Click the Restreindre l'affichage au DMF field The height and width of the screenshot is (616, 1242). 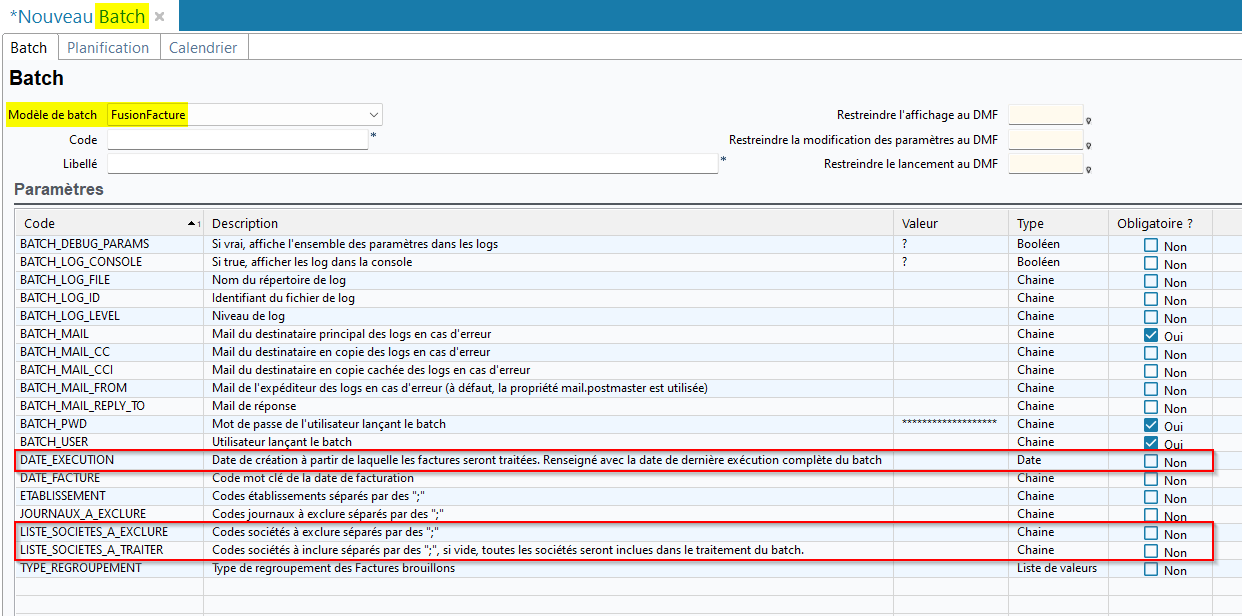[x=1046, y=115]
